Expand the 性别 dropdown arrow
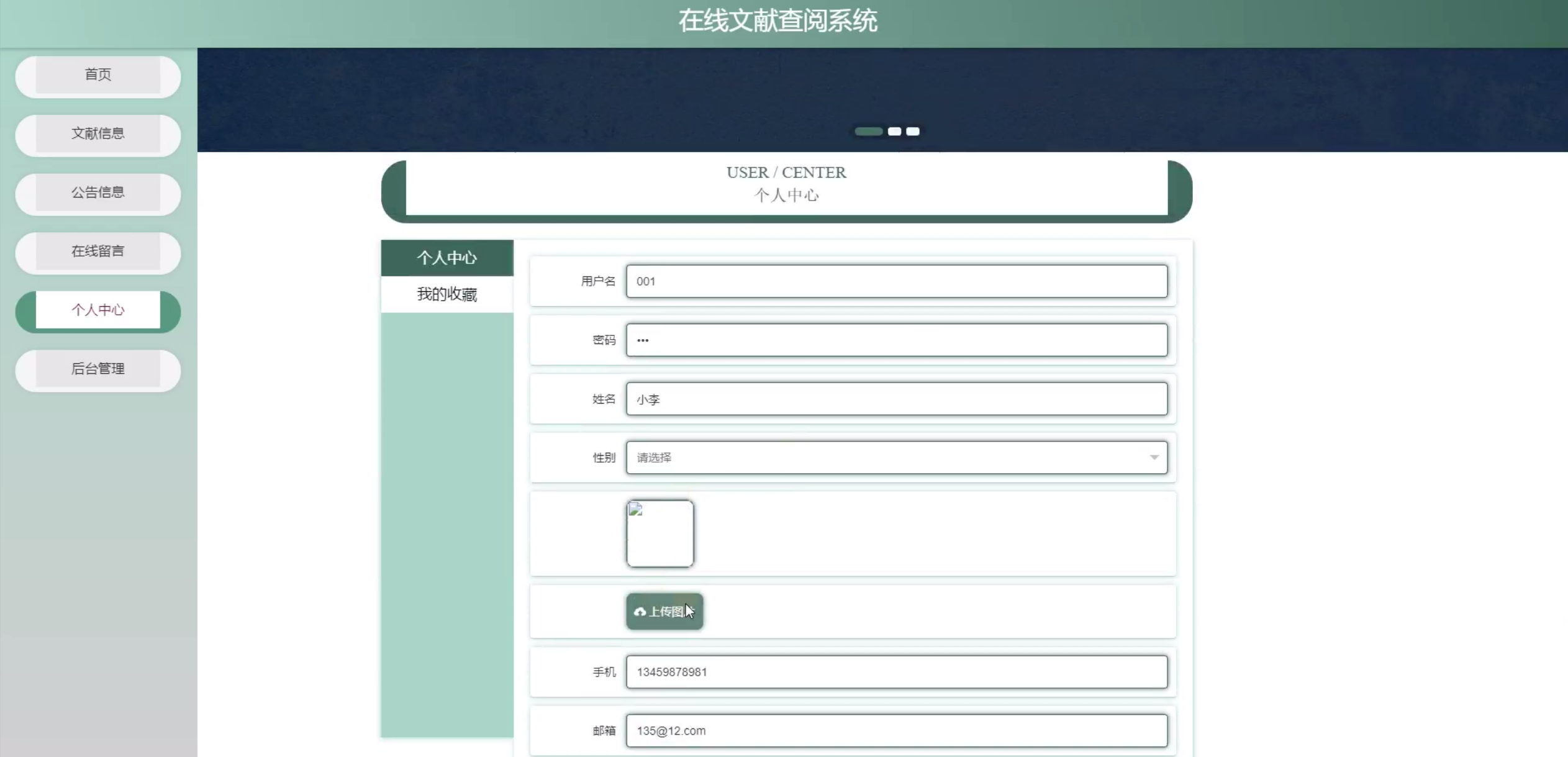Image resolution: width=1568 pixels, height=757 pixels. [1153, 458]
